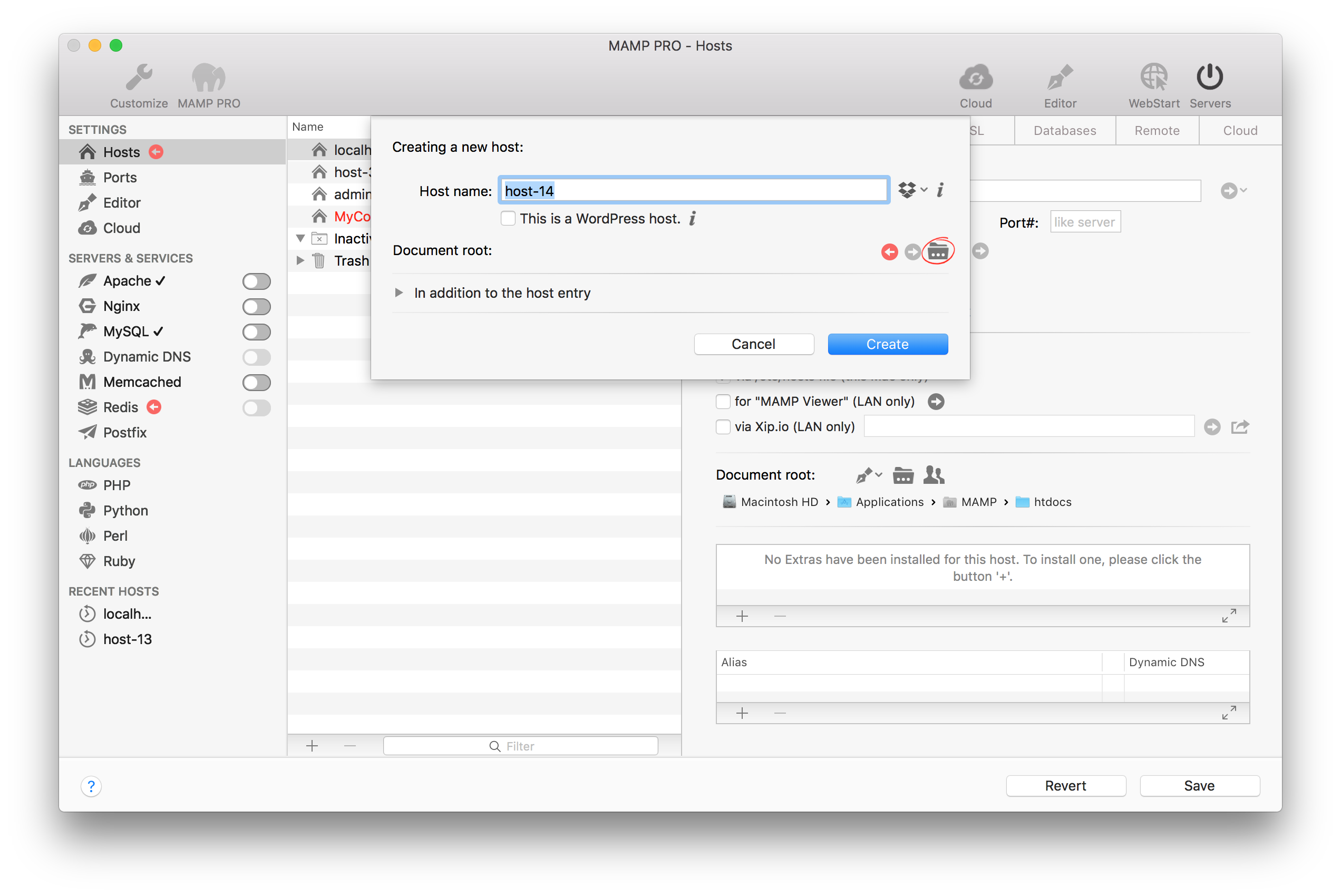Click info icon beside WordPress host option
Screen dimensions: 1341x896
pos(693,218)
